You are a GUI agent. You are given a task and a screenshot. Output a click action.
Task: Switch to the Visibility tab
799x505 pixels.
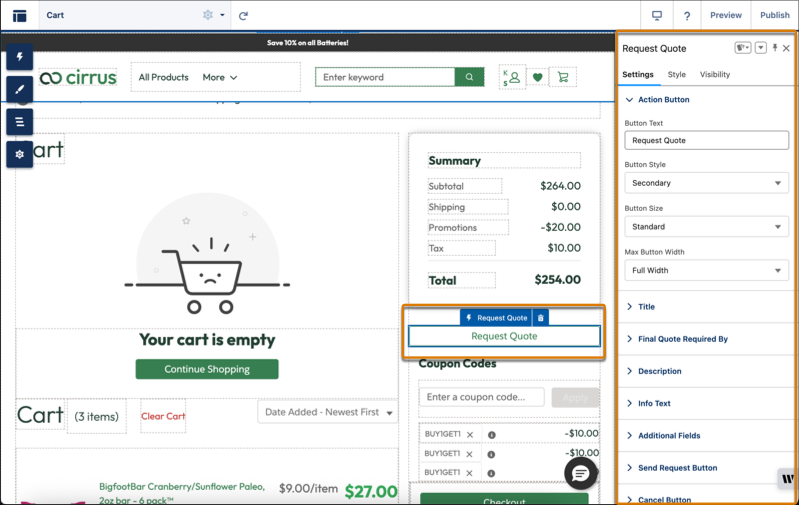click(x=714, y=74)
